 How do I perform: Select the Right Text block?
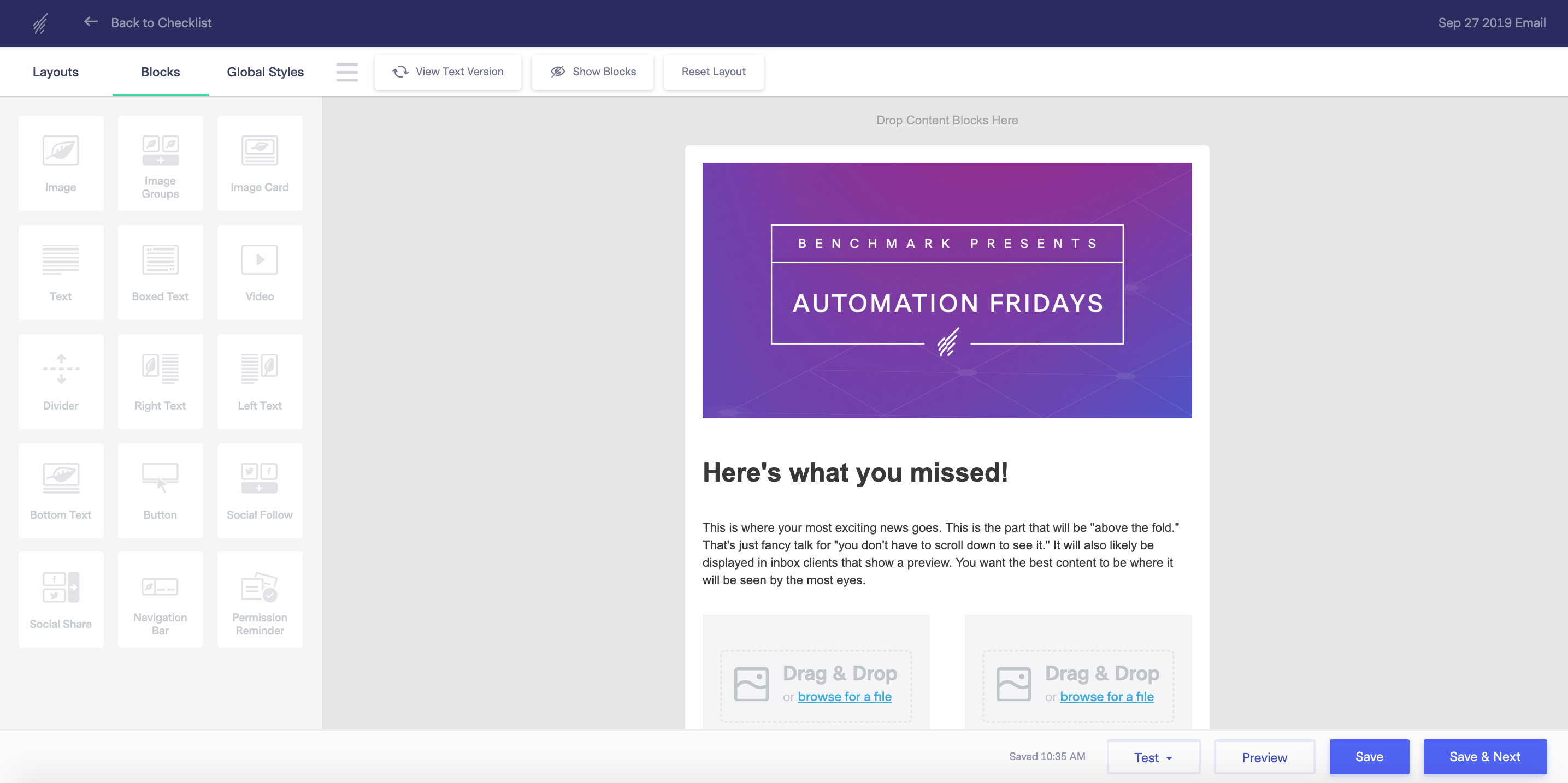click(160, 382)
